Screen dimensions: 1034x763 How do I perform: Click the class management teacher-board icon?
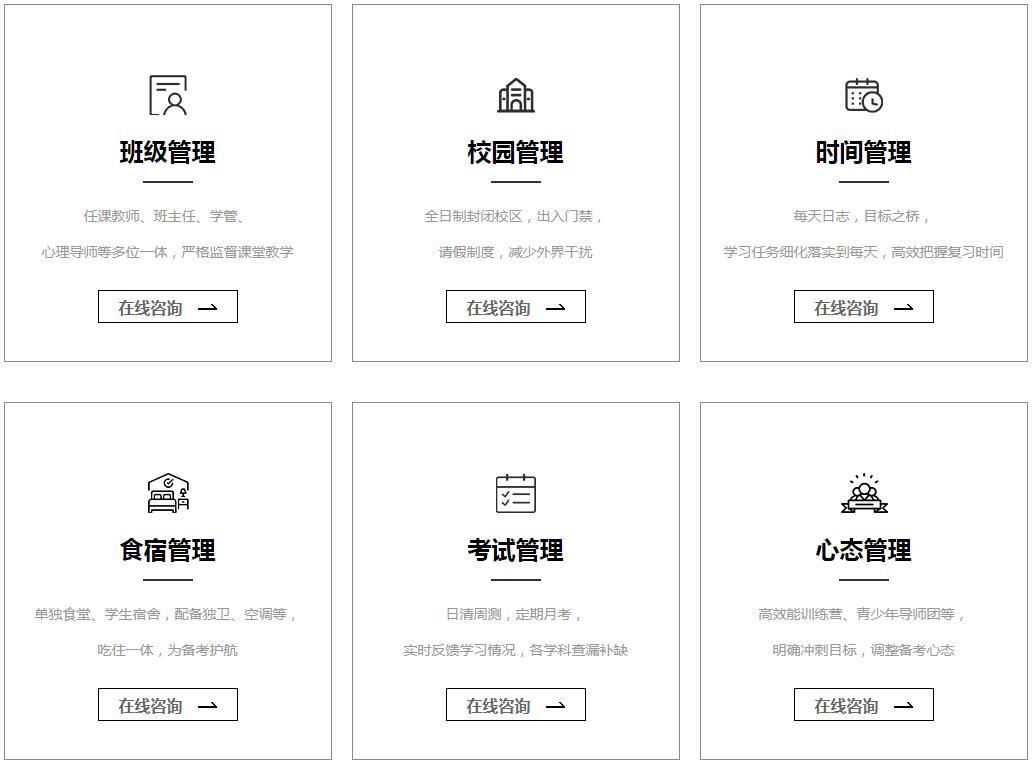tap(168, 95)
